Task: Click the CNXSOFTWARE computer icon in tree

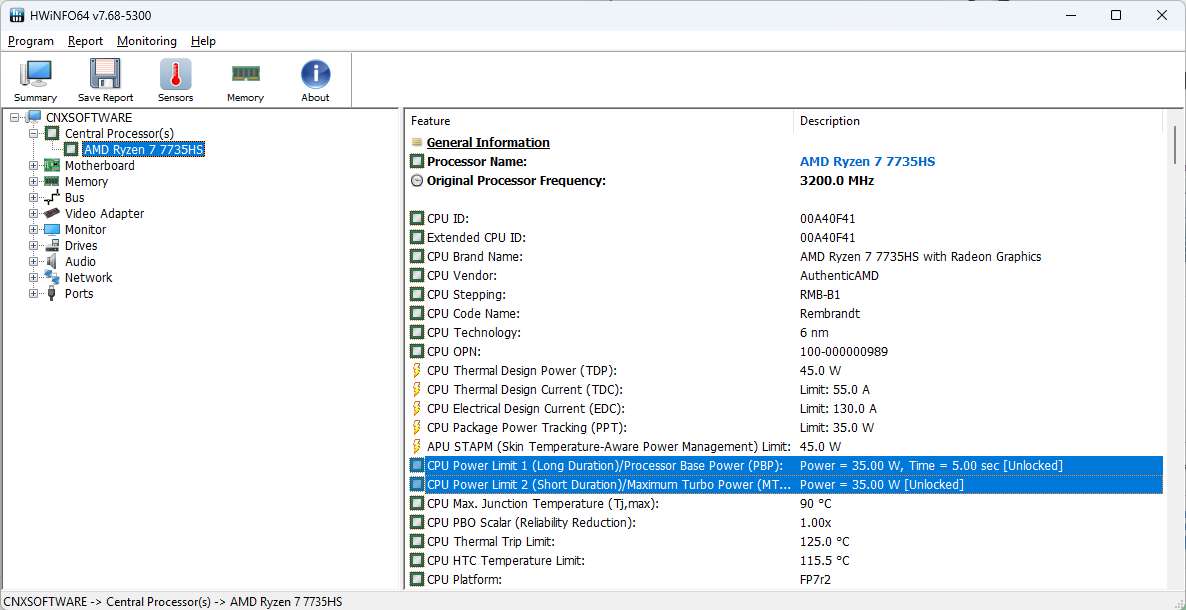Action: 34,117
